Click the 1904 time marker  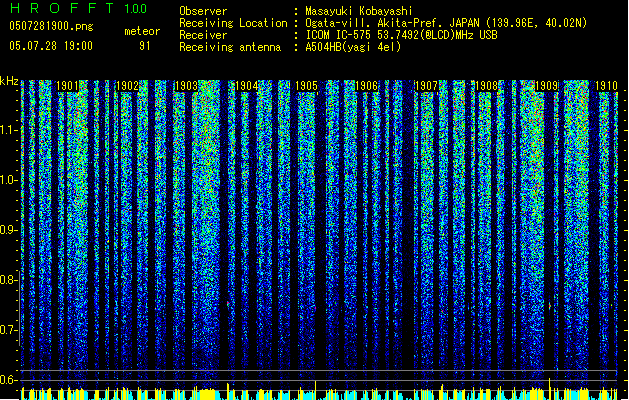(x=246, y=86)
